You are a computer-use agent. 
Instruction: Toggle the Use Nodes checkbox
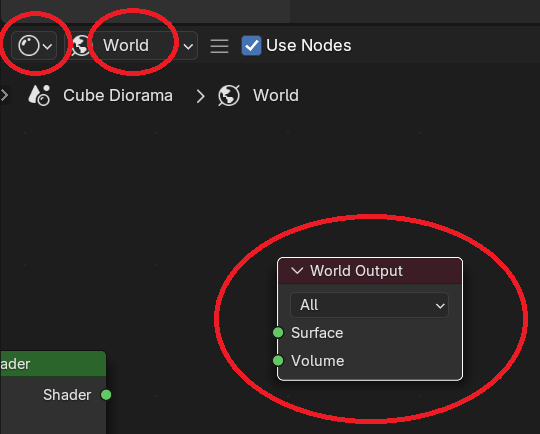tap(251, 45)
